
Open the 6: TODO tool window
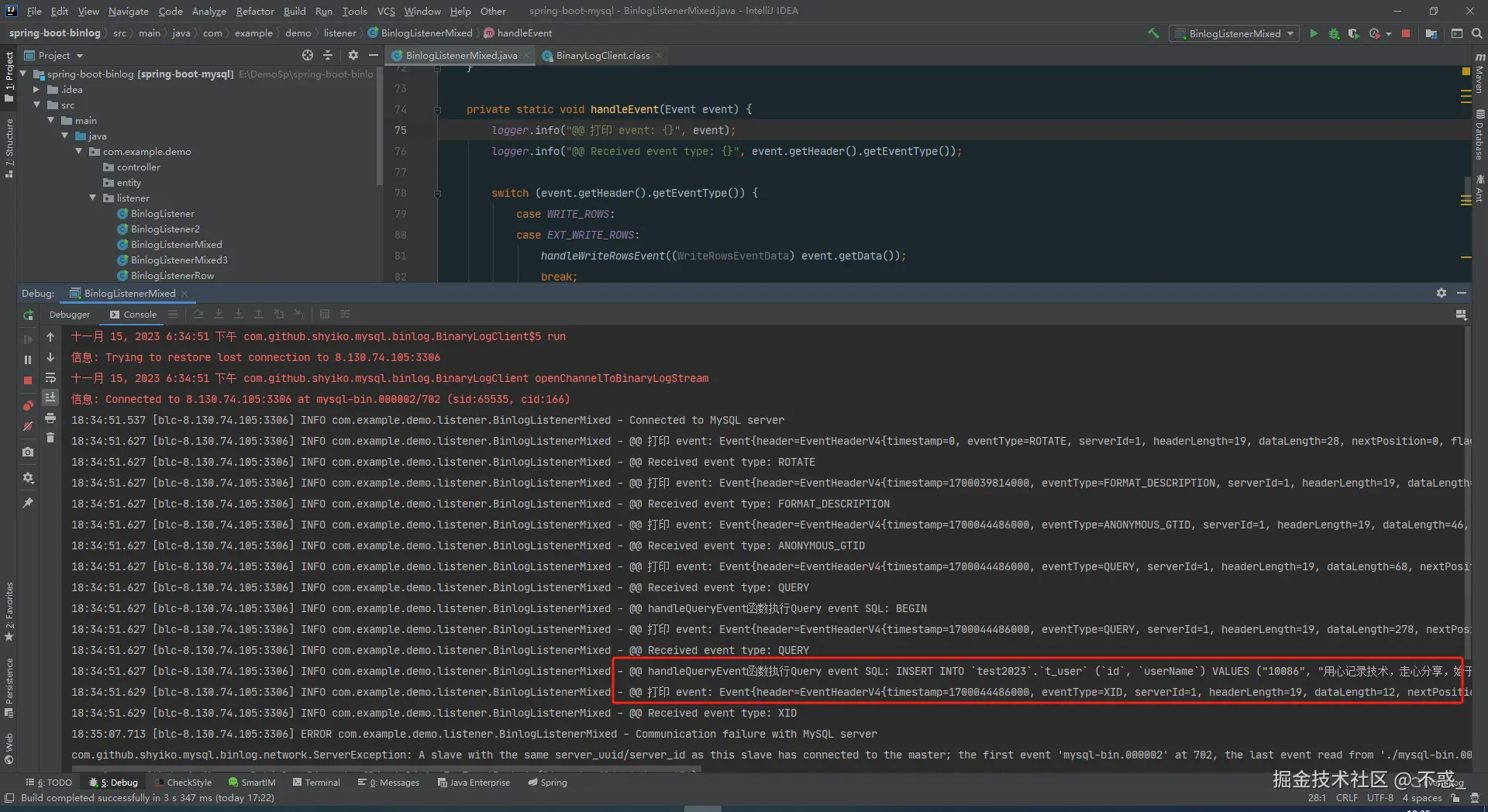pos(49,783)
